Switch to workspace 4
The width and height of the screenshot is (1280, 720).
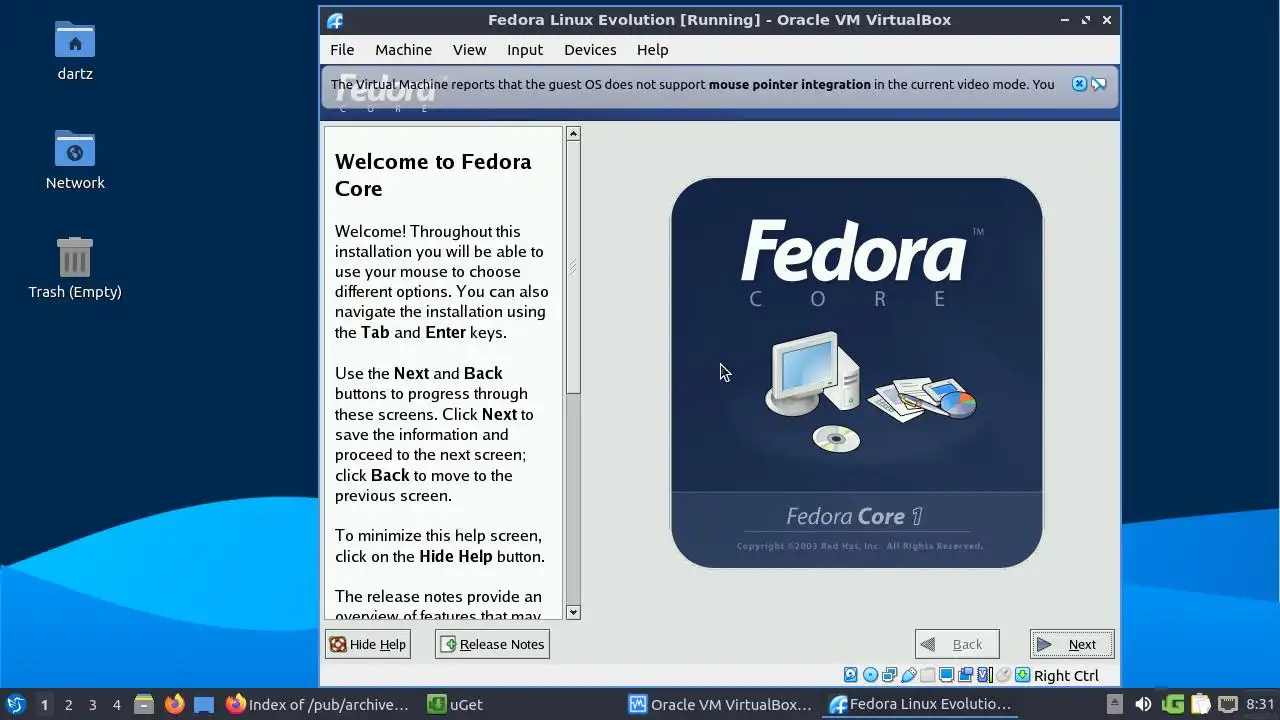pyautogui.click(x=117, y=704)
